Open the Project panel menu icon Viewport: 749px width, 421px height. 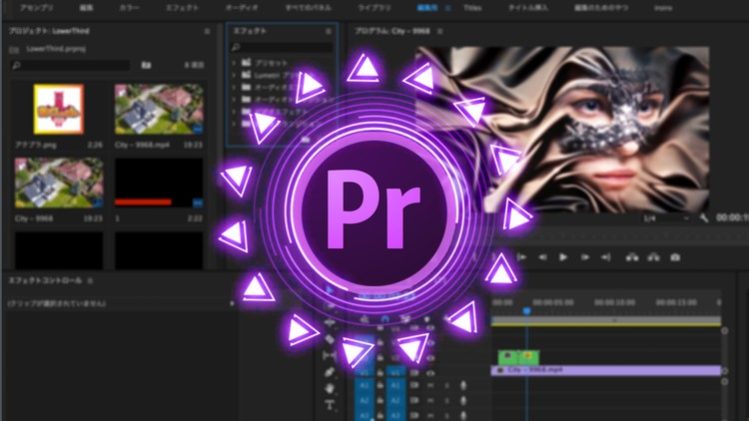coord(207,31)
